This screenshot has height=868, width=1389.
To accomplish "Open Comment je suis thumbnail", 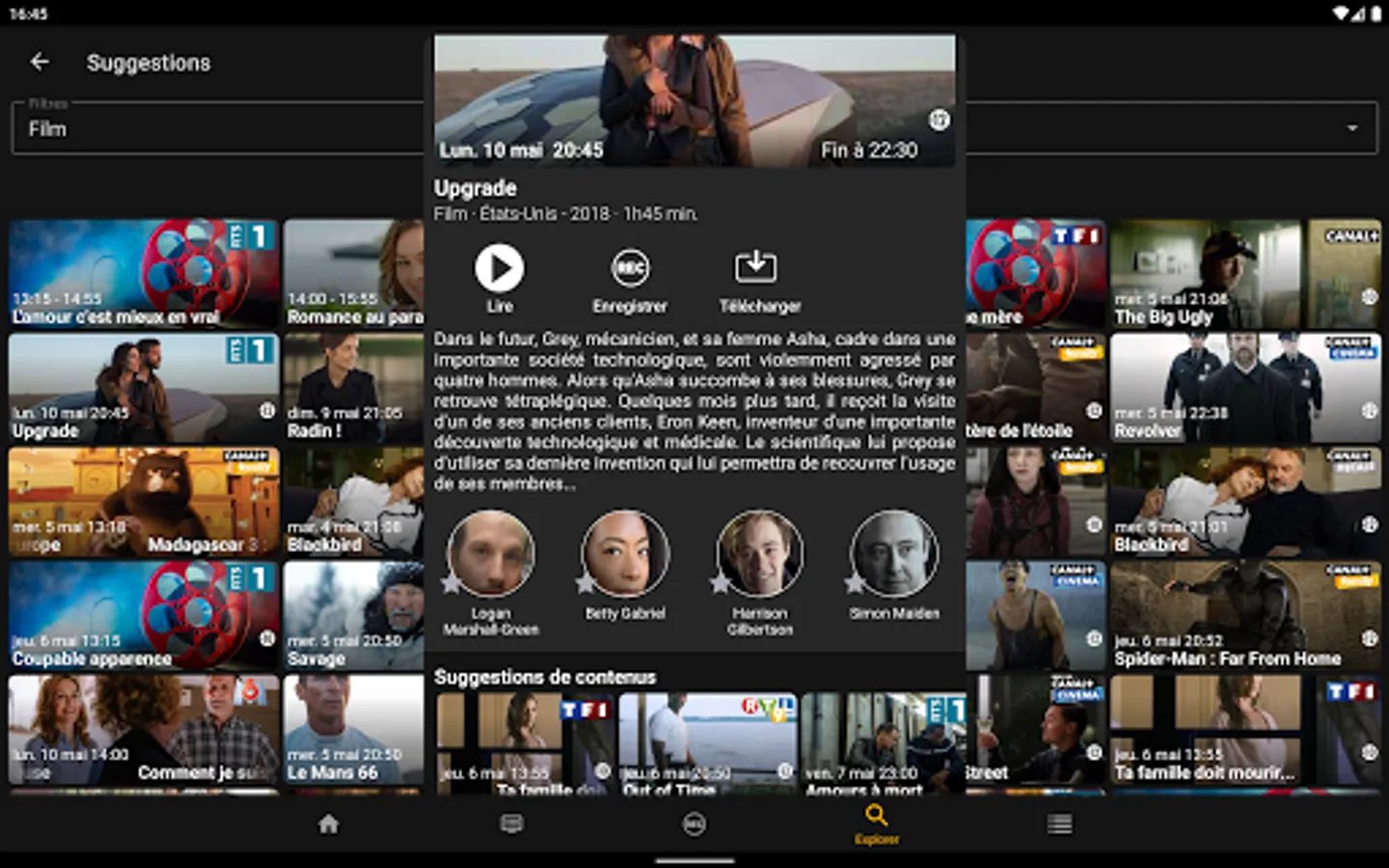I will (144, 729).
